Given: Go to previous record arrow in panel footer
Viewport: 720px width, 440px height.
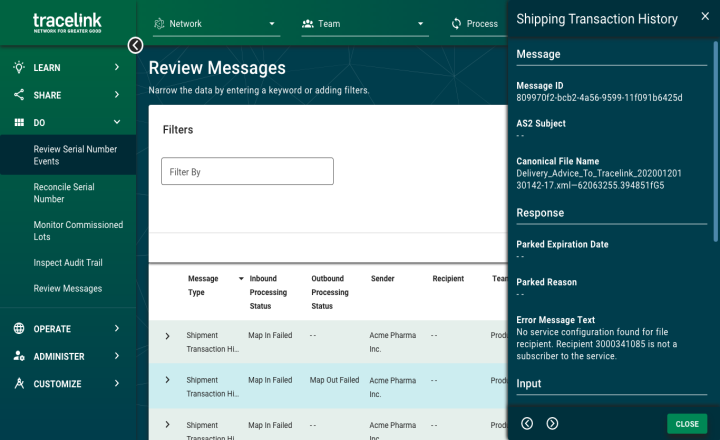Looking at the screenshot, I should coord(527,423).
